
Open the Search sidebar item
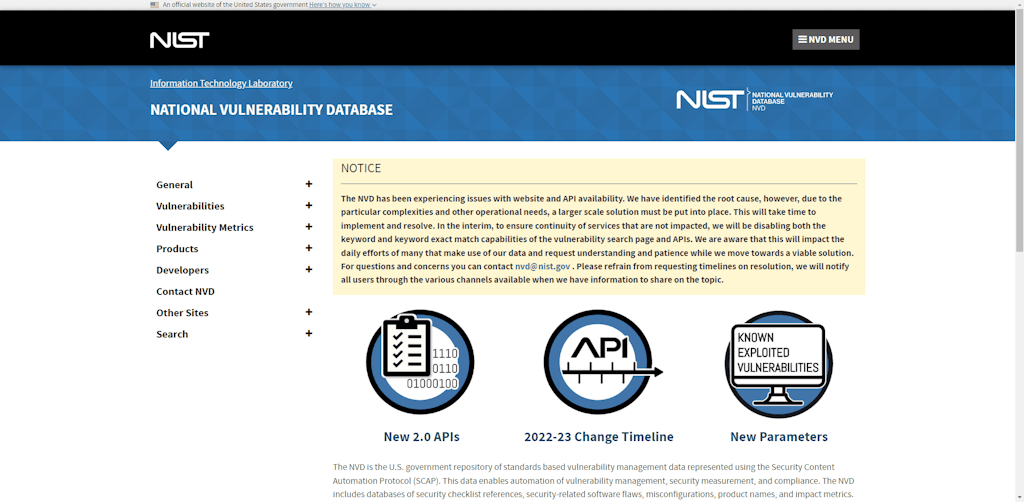pos(172,334)
